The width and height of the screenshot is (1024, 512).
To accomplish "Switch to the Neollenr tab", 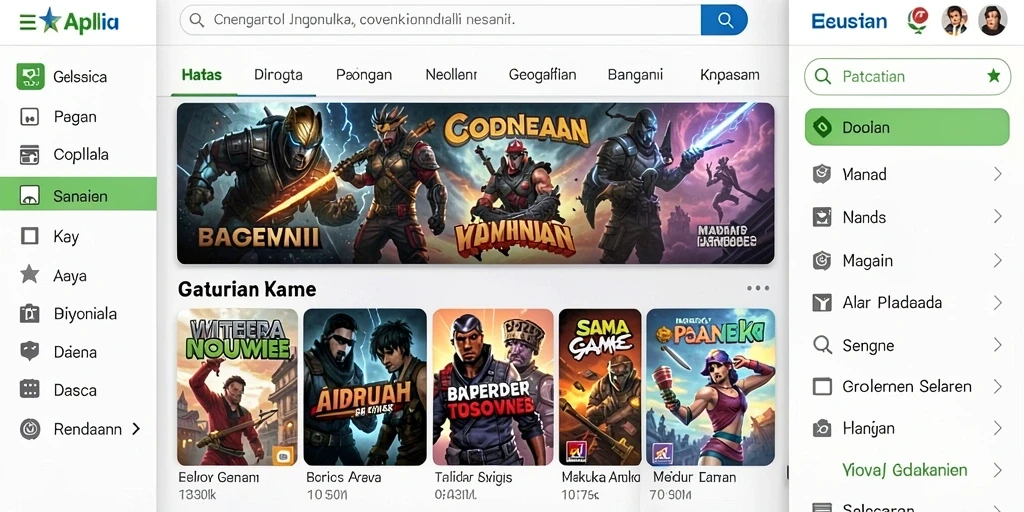I will [451, 74].
